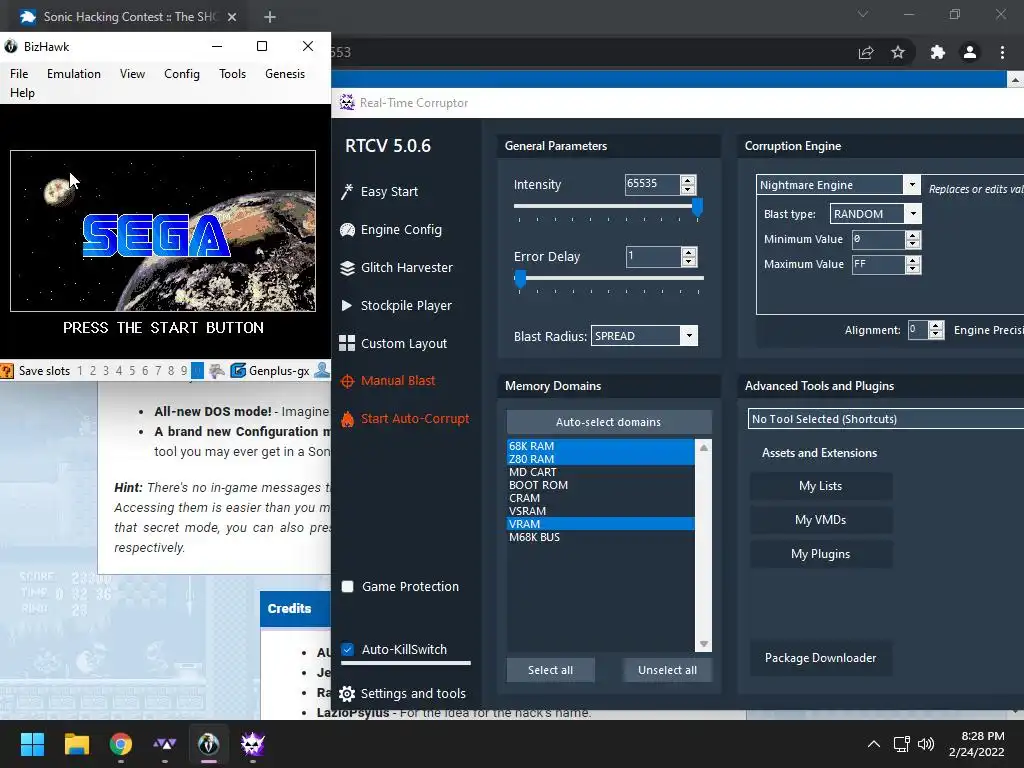Open Easy Start wand icon
Image resolution: width=1024 pixels, height=768 pixels.
pyautogui.click(x=347, y=191)
